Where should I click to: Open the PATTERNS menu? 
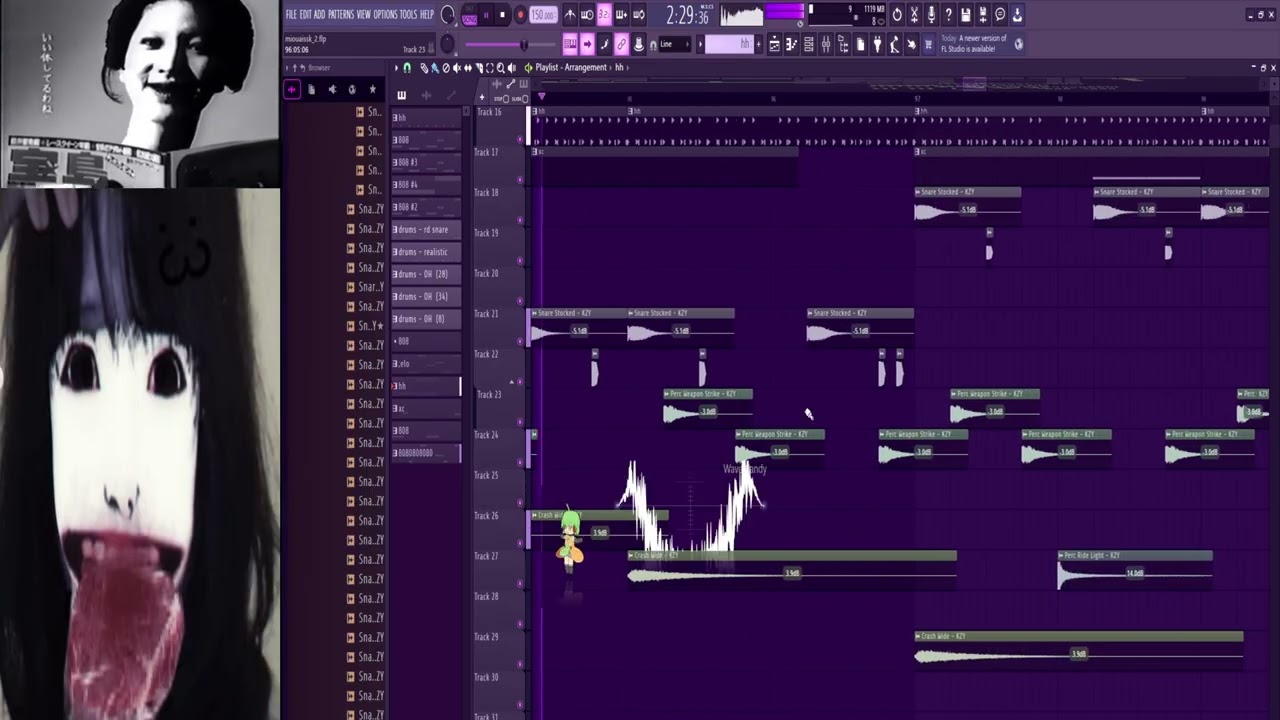point(341,14)
